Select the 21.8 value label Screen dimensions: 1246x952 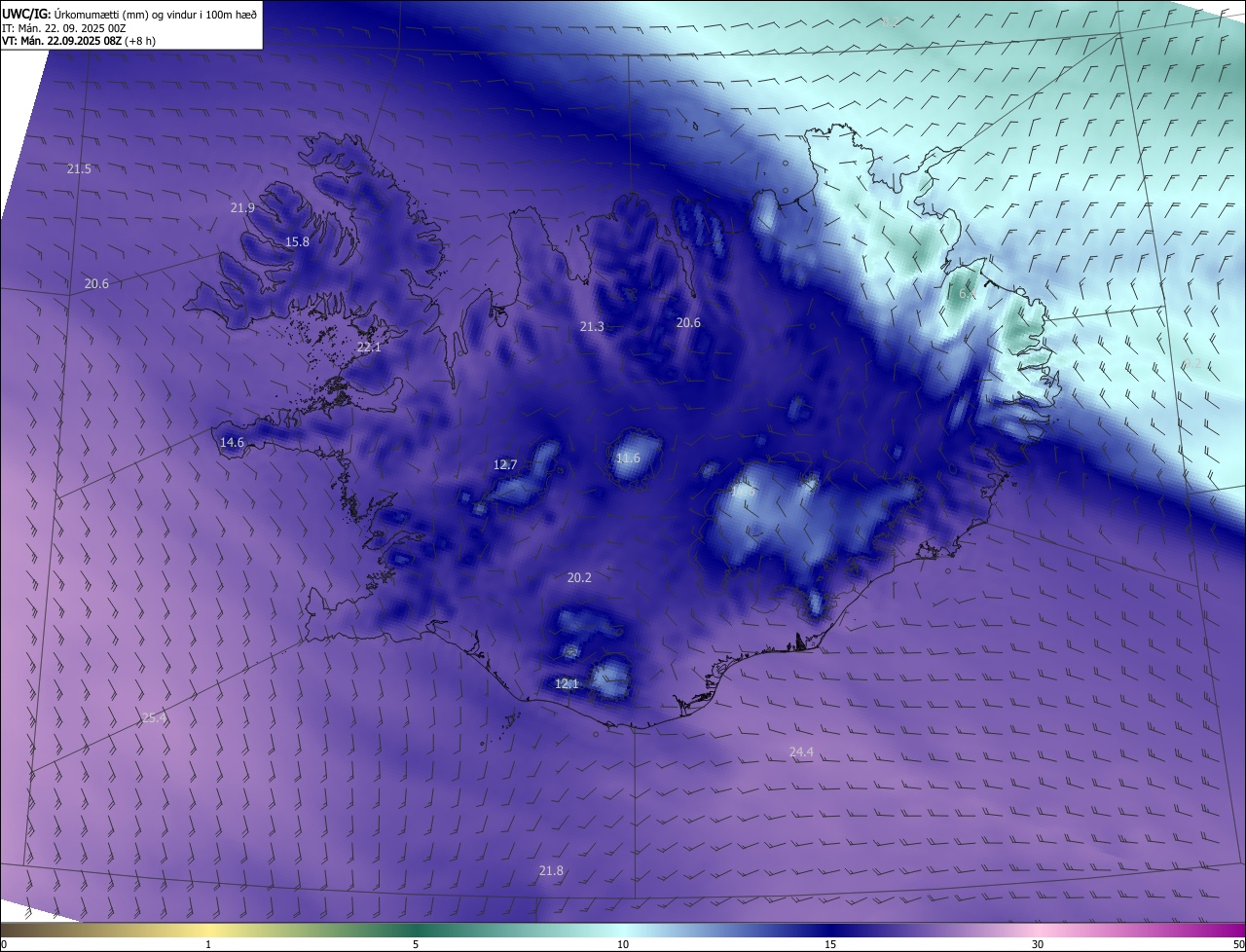click(551, 871)
